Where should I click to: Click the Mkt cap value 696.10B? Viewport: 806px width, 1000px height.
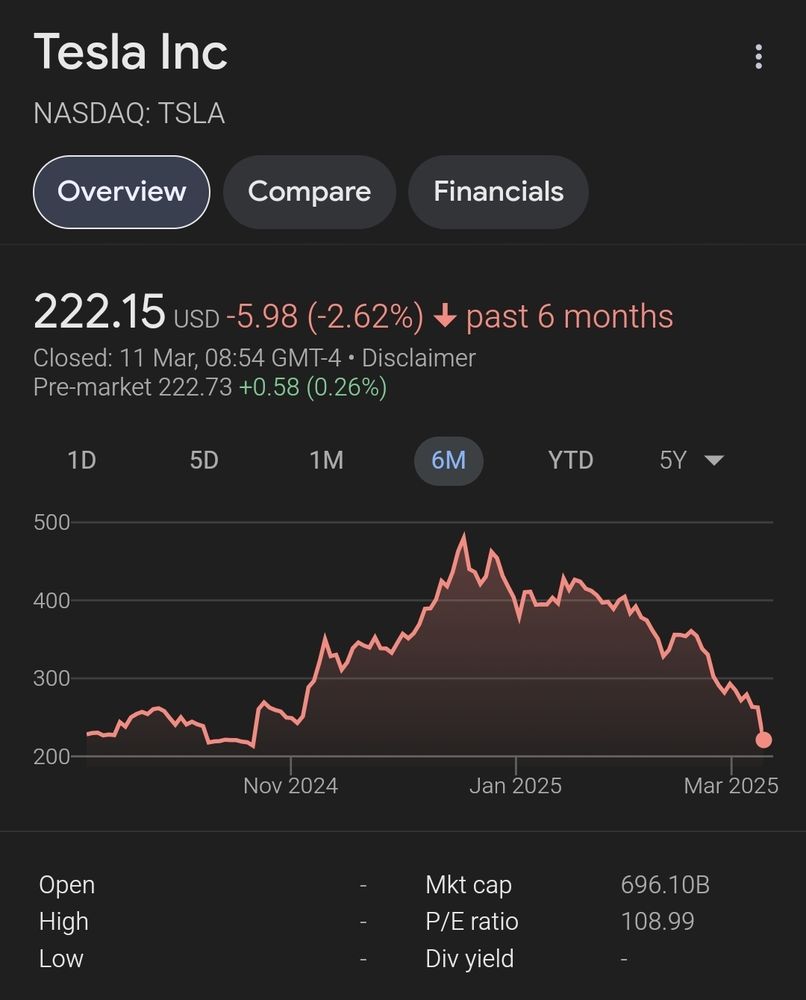[x=665, y=885]
